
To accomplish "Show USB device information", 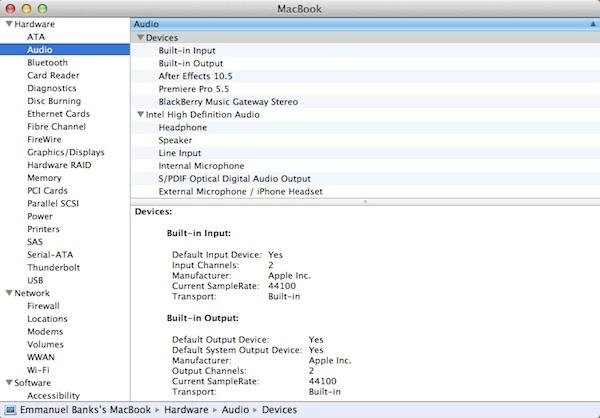I will point(35,280).
